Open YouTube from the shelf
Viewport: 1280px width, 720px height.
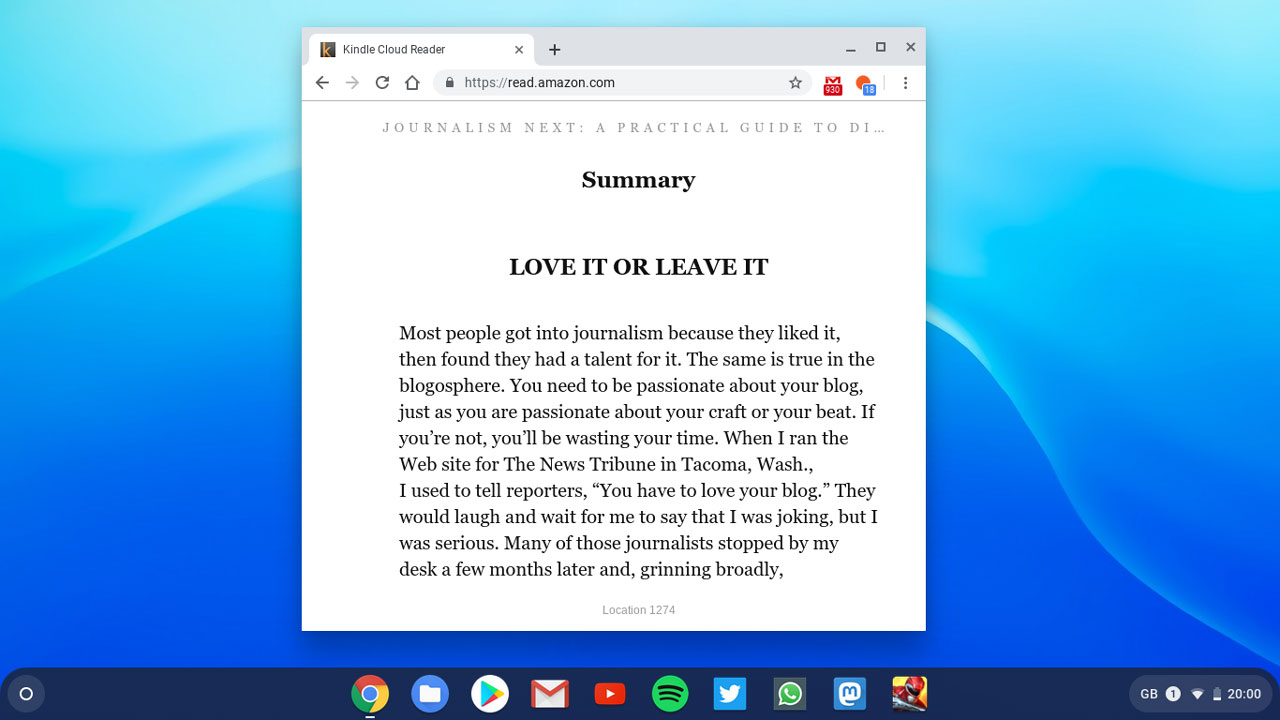[x=610, y=694]
